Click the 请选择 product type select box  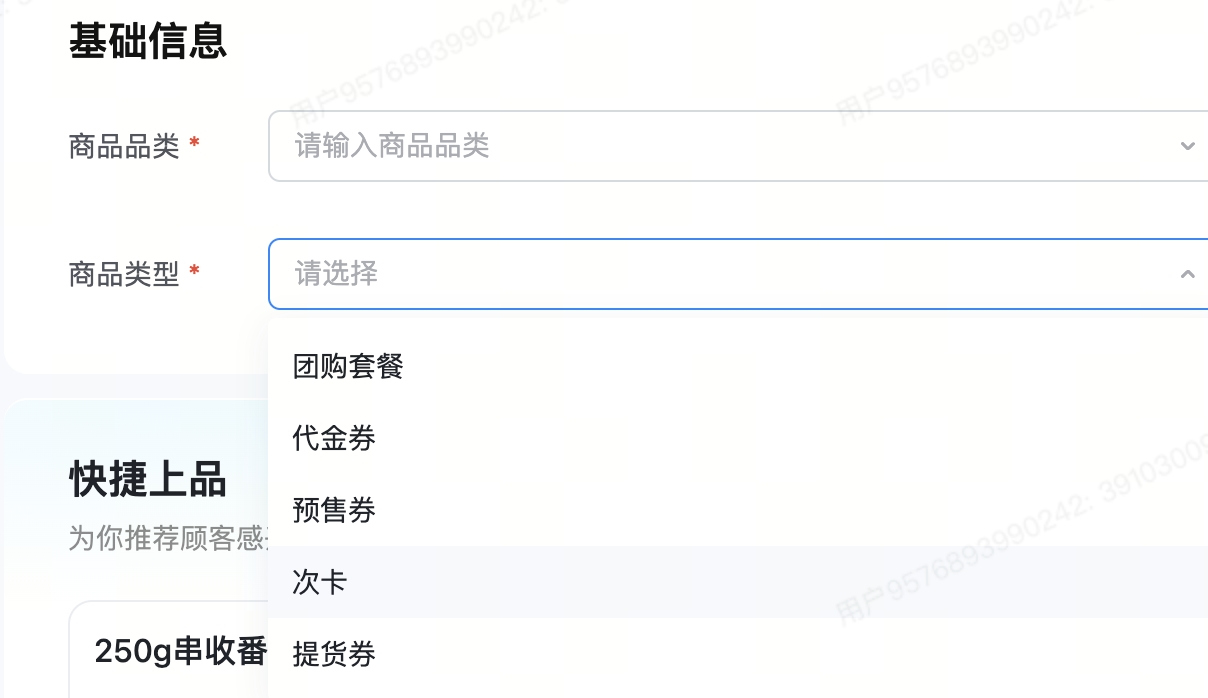[x=700, y=273]
